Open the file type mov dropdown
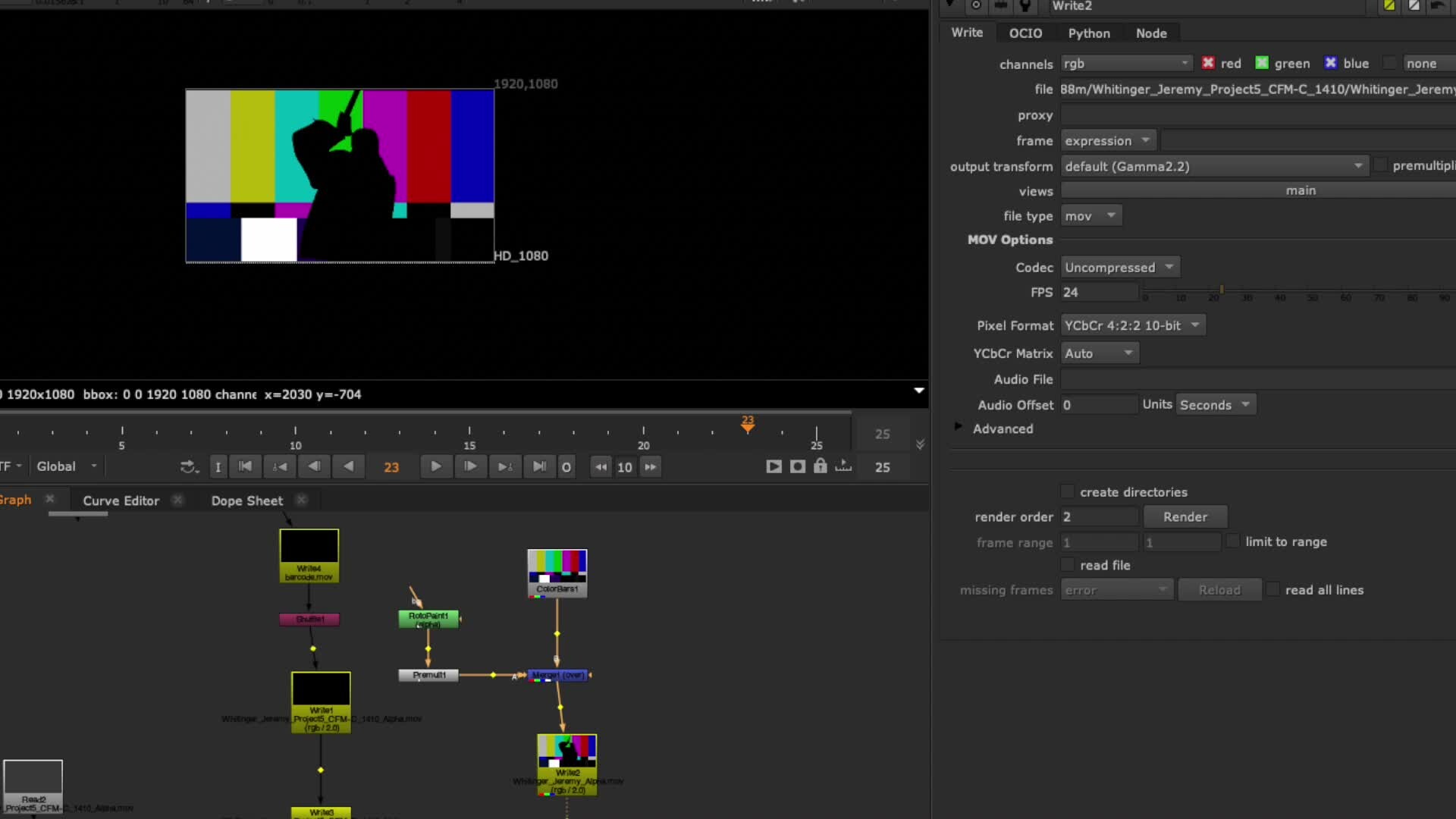The width and height of the screenshot is (1456, 819). (x=1090, y=215)
